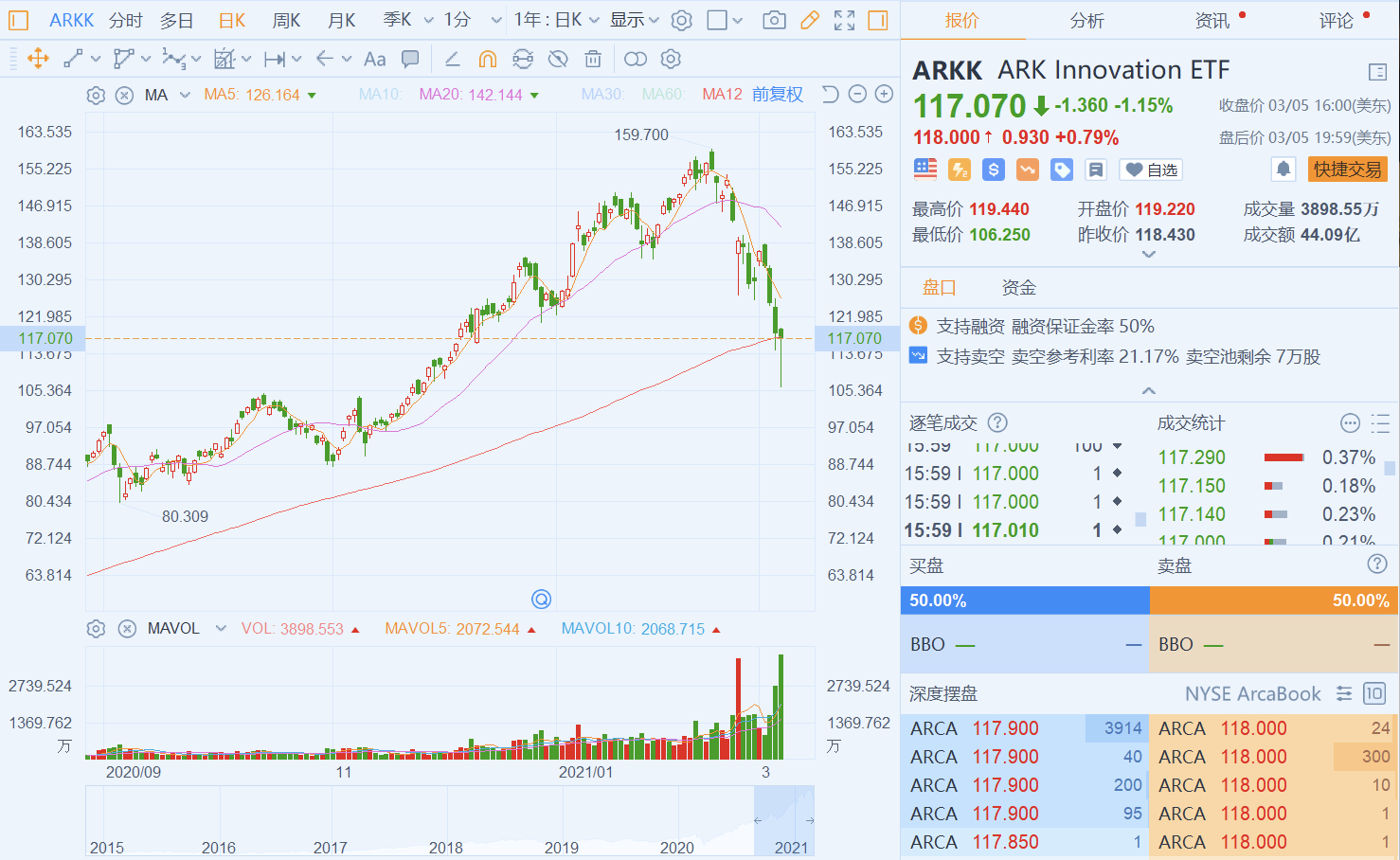Click the 前复权 adjustment link
This screenshot has height=860, width=1400.
tap(778, 95)
